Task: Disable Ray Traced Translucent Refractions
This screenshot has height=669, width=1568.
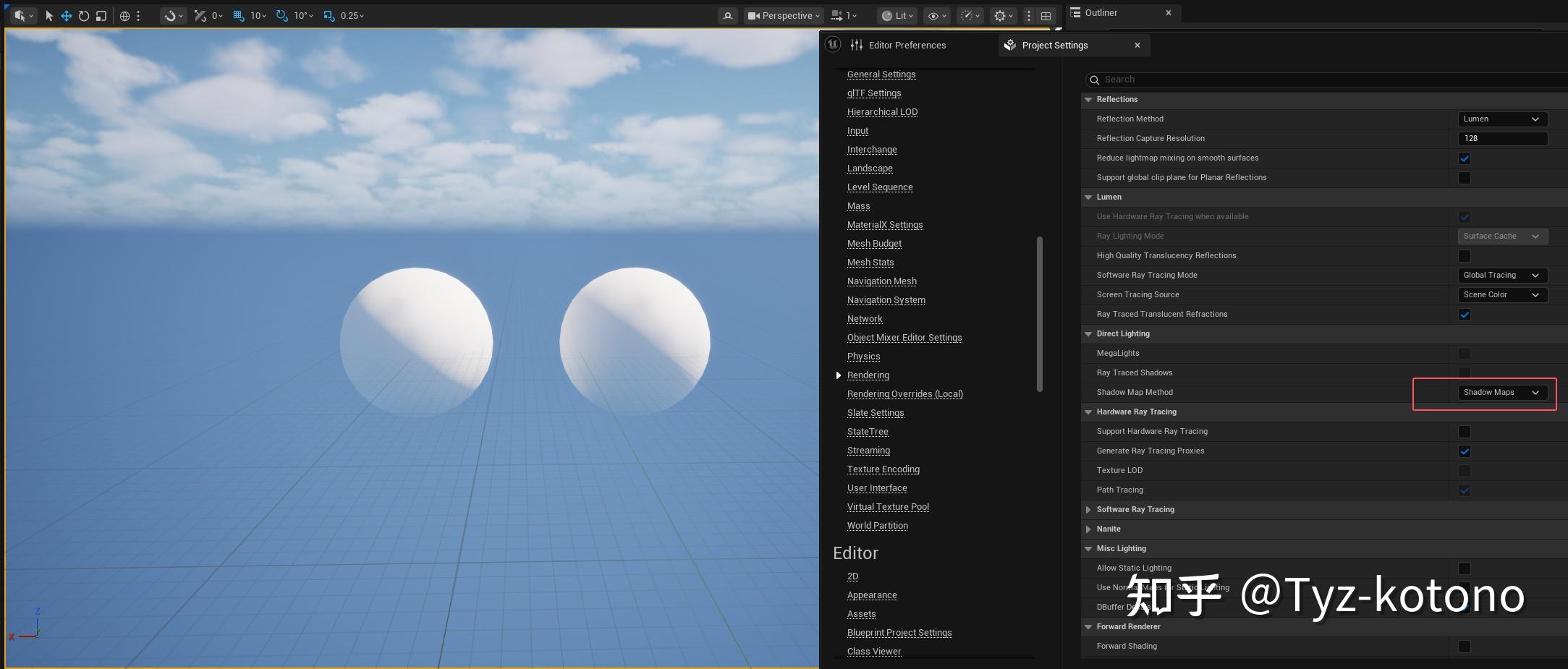Action: coord(1465,315)
